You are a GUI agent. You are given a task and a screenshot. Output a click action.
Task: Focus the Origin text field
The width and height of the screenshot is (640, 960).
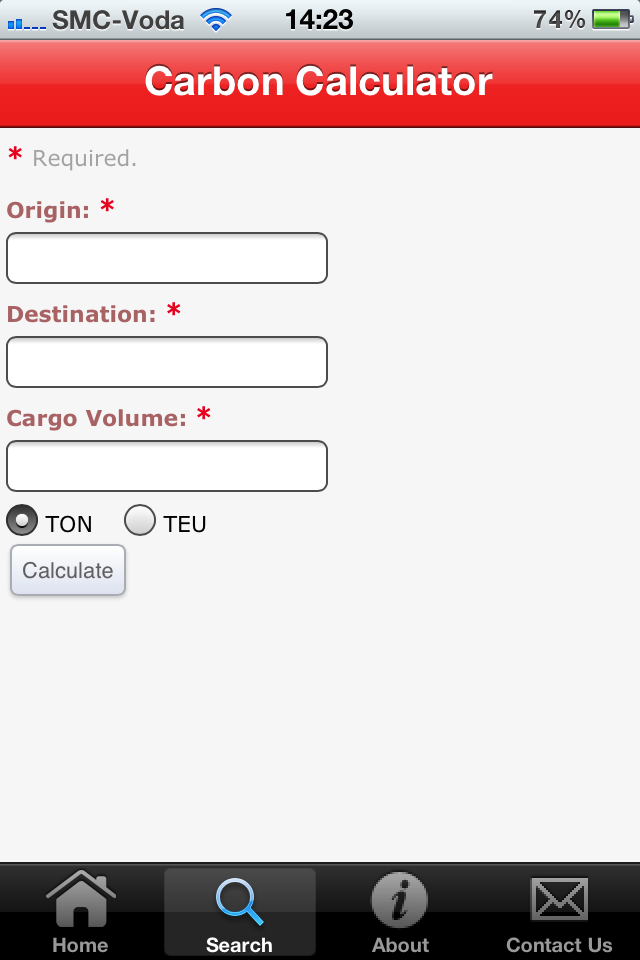tap(167, 258)
